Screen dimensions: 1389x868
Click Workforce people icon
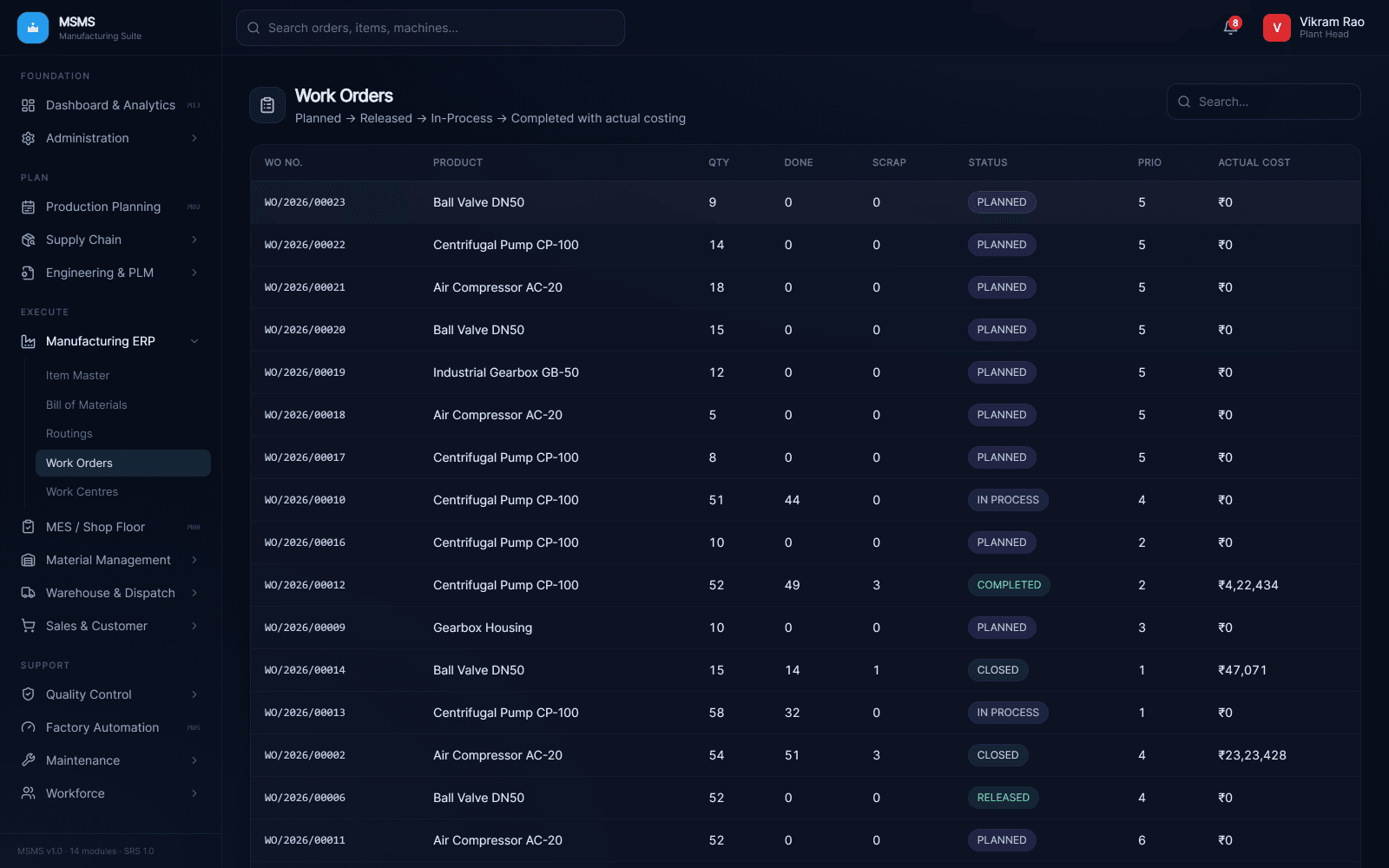29,793
